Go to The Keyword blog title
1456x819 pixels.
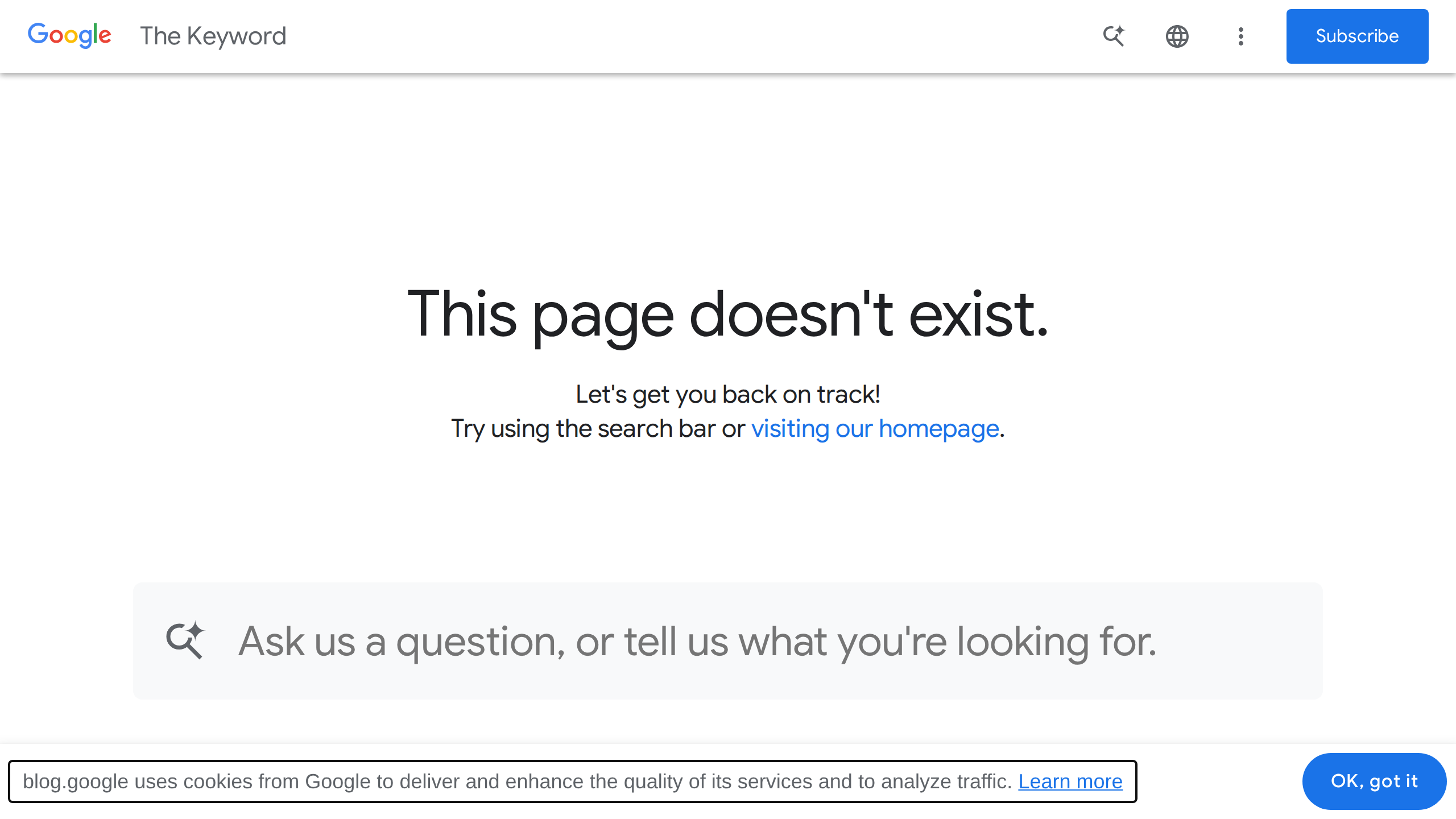(213, 36)
